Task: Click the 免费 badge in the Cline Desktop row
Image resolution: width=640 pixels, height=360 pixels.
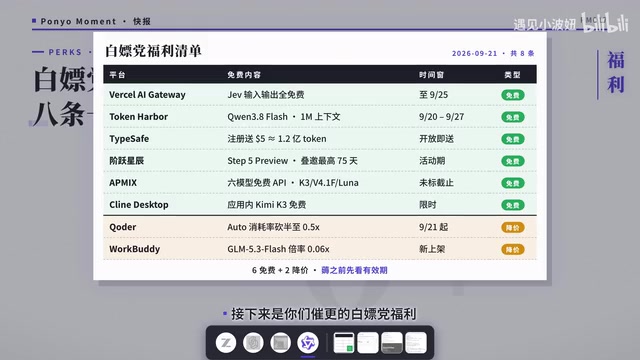Action: (513, 205)
